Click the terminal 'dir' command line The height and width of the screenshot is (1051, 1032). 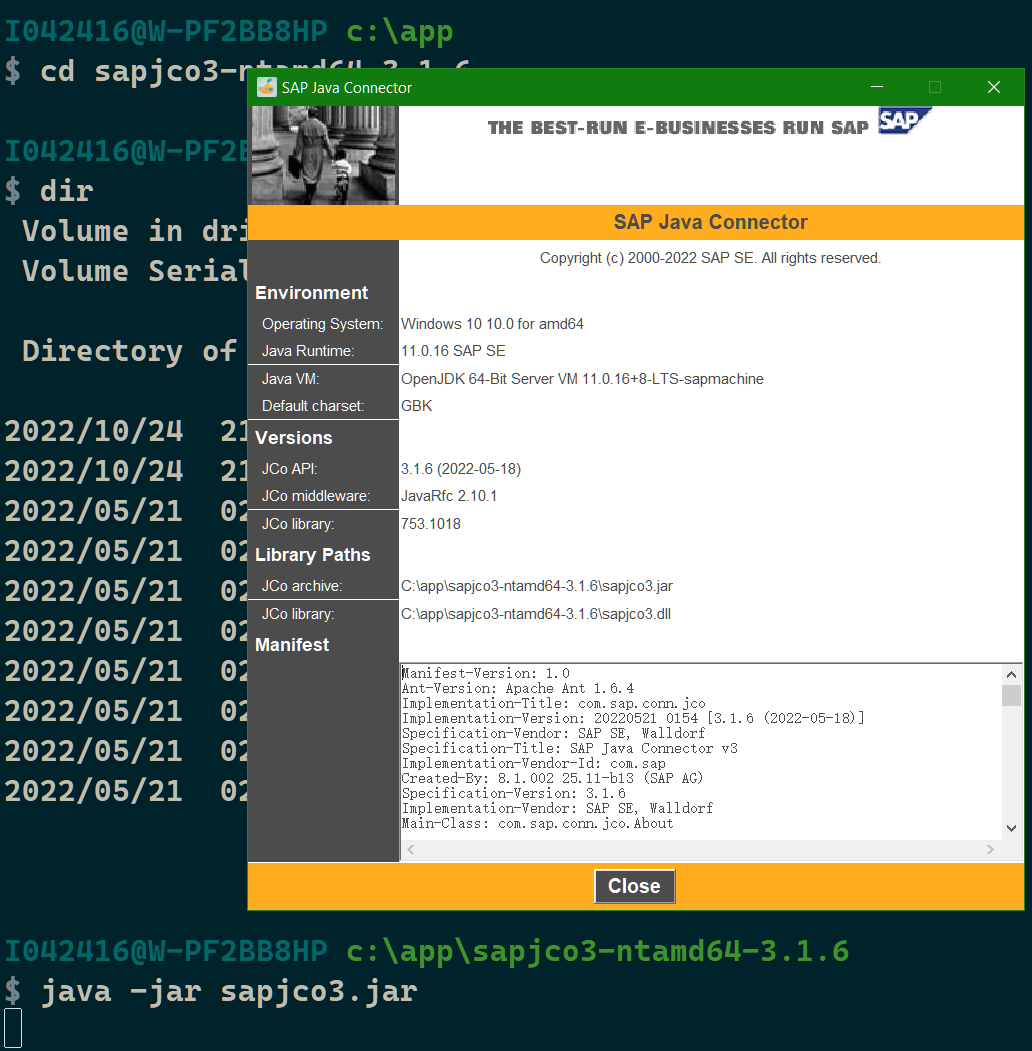point(66,191)
